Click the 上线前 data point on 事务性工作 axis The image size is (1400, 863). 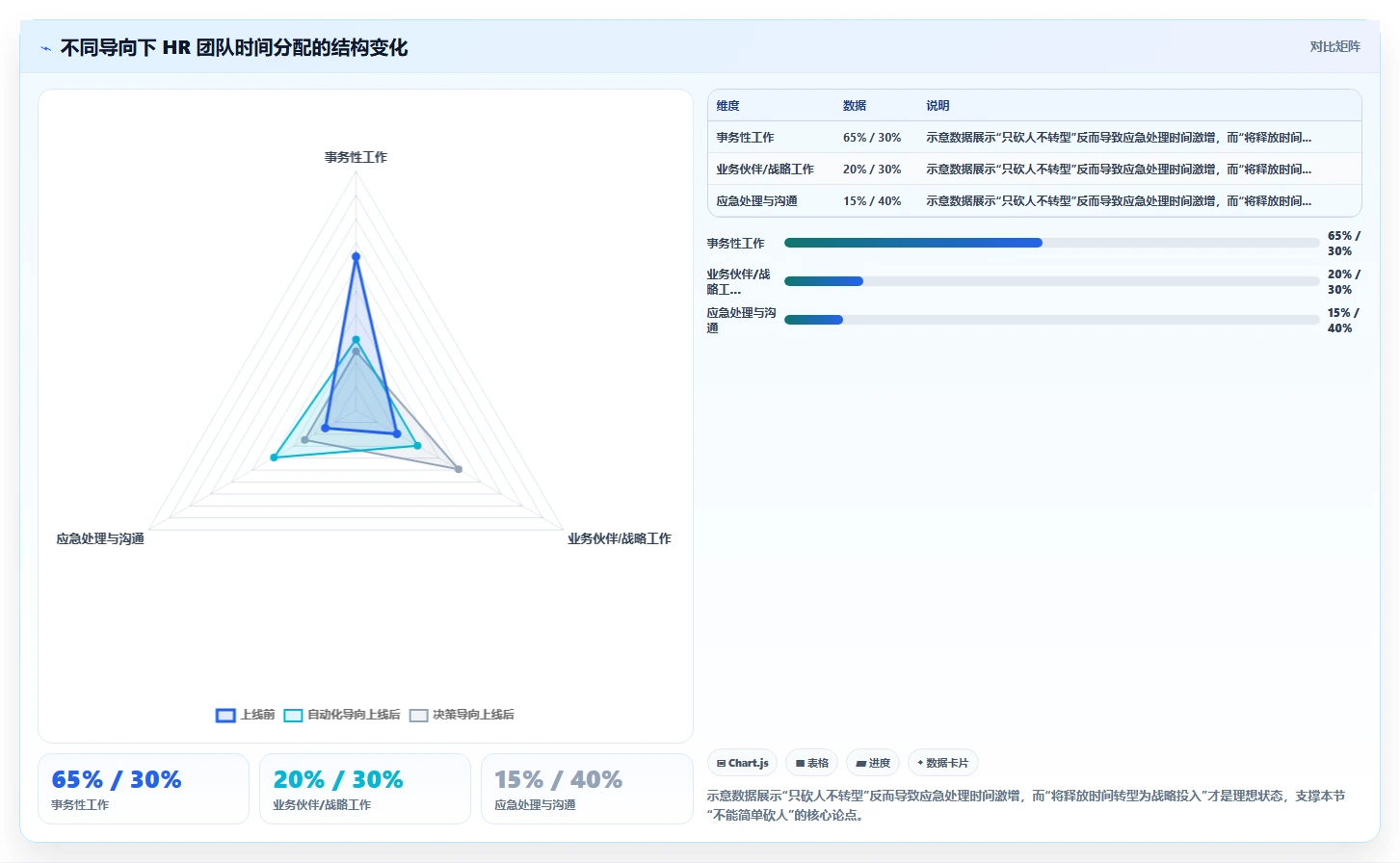tap(356, 256)
